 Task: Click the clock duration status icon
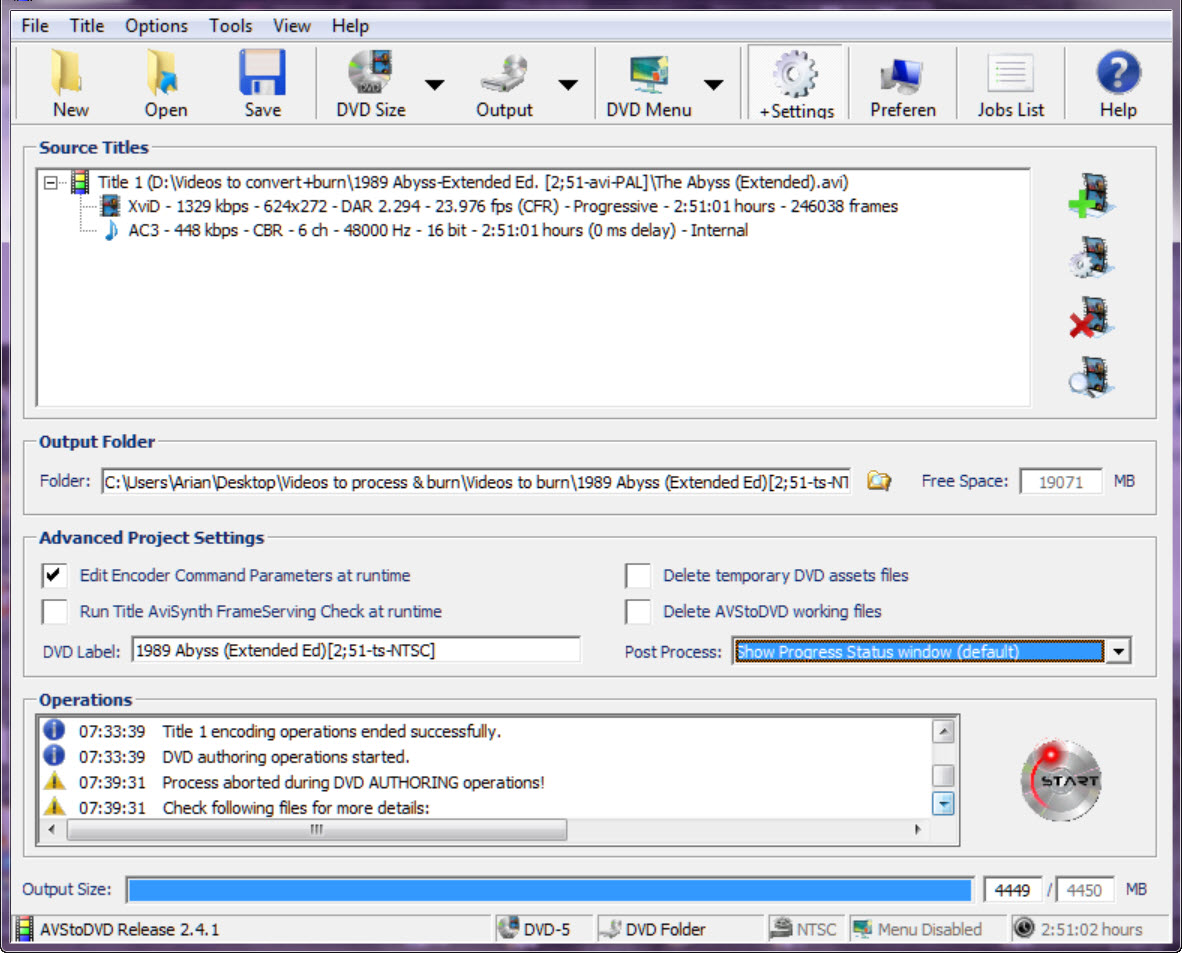[1024, 928]
